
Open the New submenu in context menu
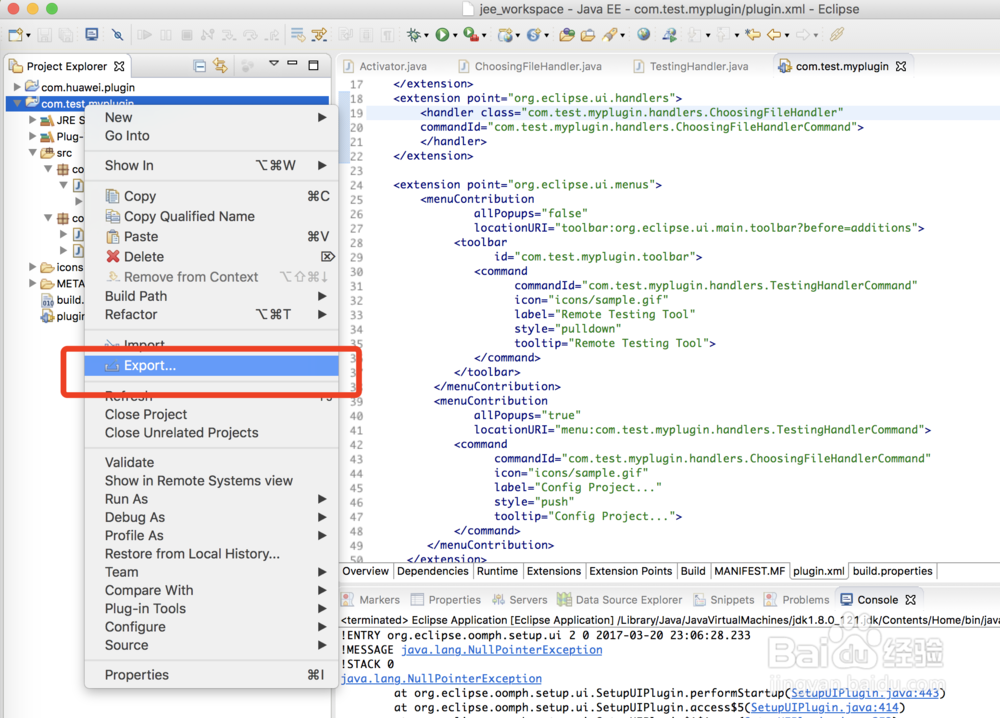click(x=211, y=117)
